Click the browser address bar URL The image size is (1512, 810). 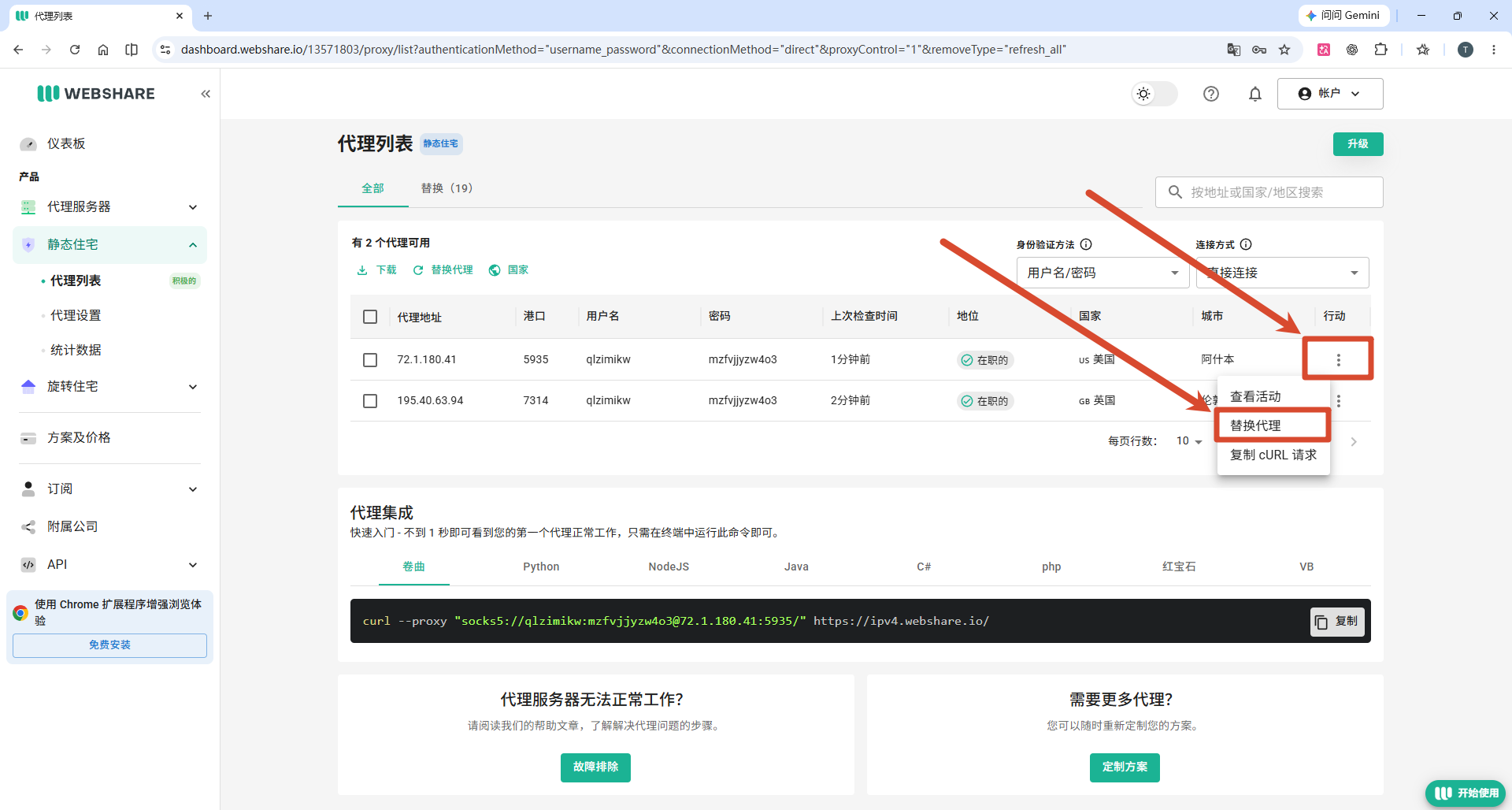pos(623,50)
